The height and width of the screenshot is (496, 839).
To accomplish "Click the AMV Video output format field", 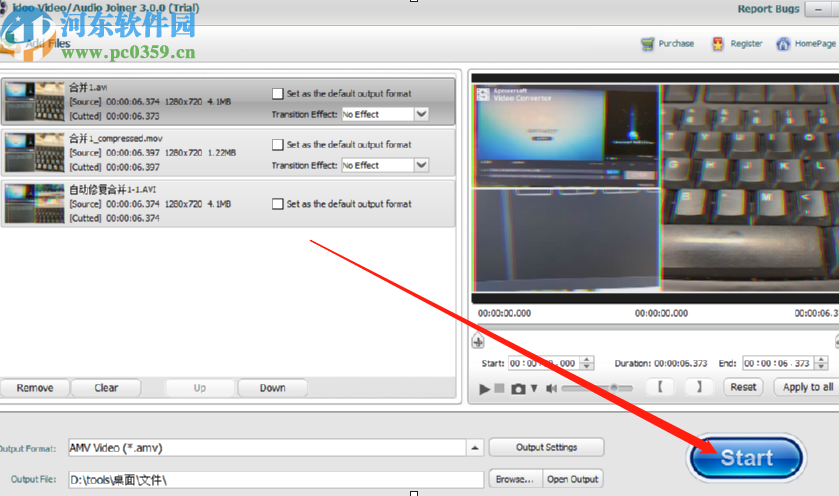I will [x=266, y=448].
